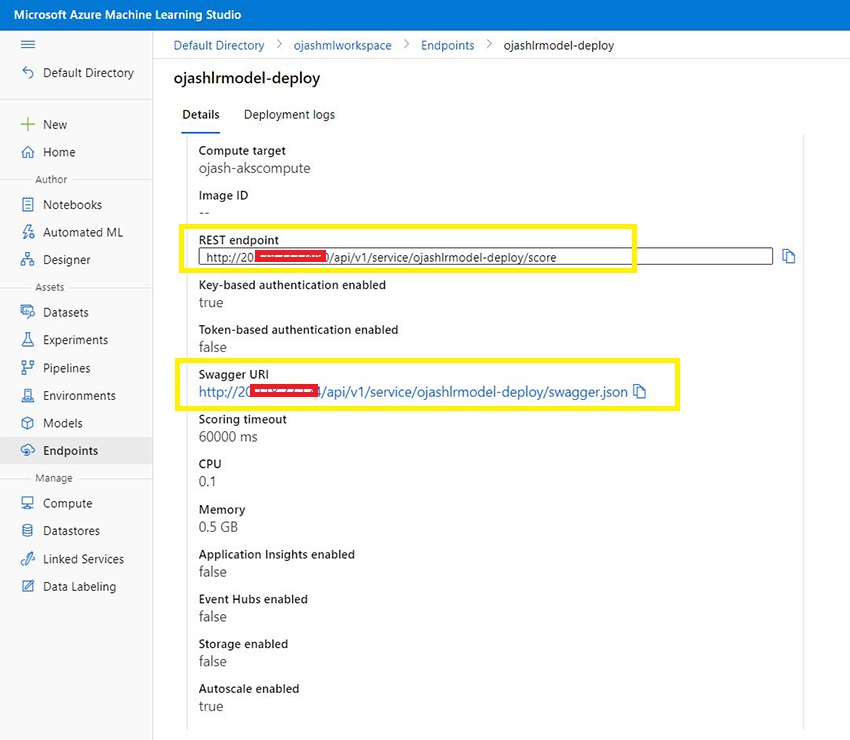Viewport: 850px width, 740px height.
Task: Click the CPU value 0.1
Action: click(207, 481)
